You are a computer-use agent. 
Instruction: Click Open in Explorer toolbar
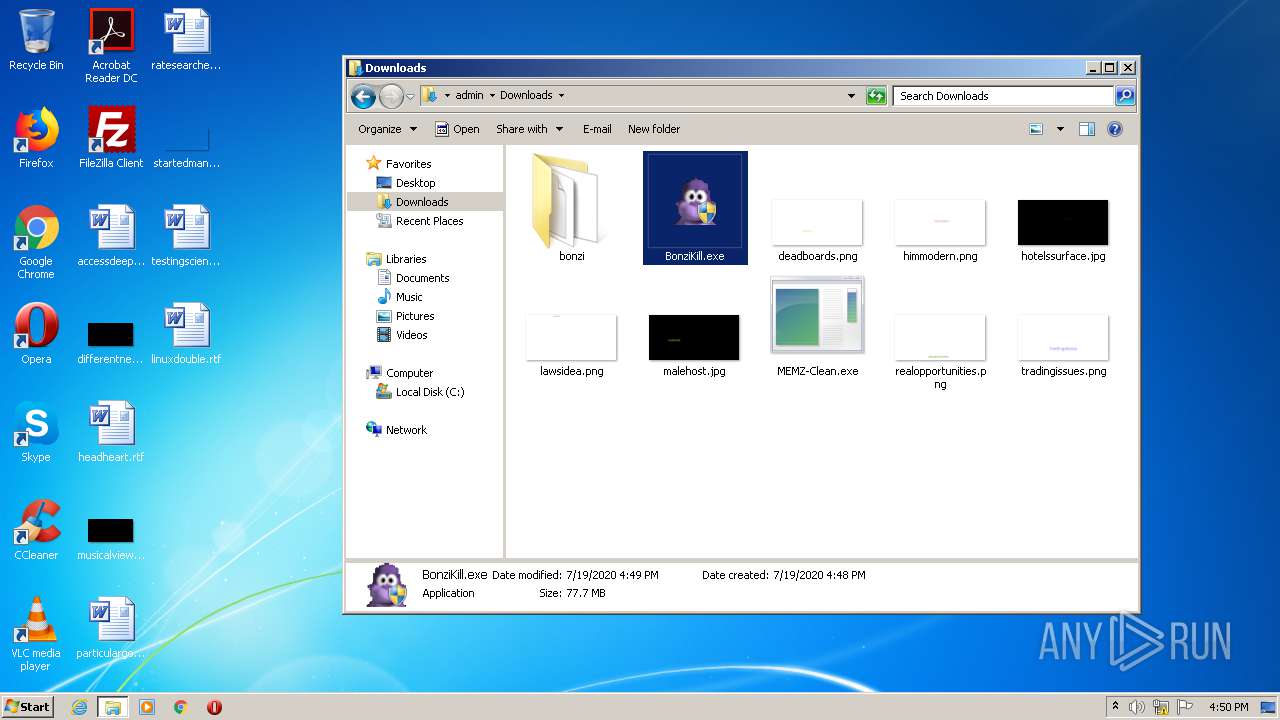click(x=457, y=129)
